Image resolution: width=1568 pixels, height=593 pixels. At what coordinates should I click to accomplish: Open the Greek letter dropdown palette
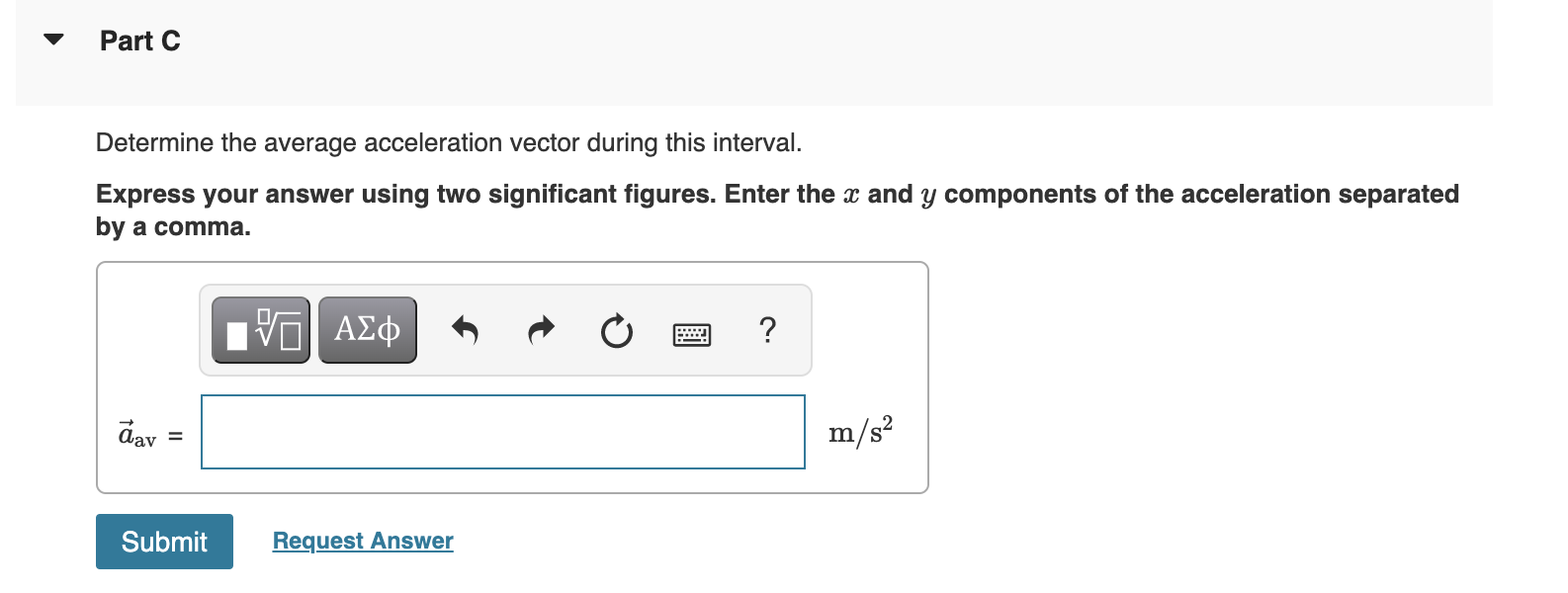[367, 329]
